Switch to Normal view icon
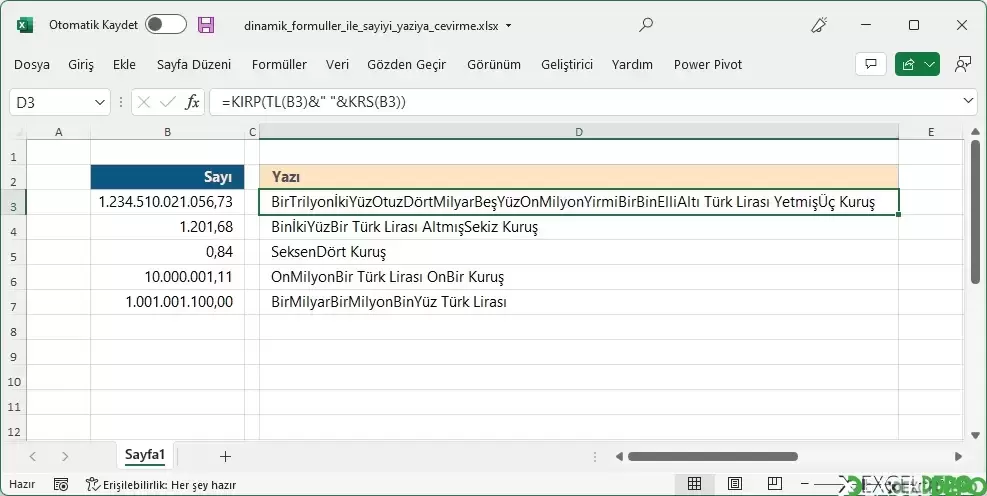Viewport: 987px width, 496px height. [x=694, y=483]
